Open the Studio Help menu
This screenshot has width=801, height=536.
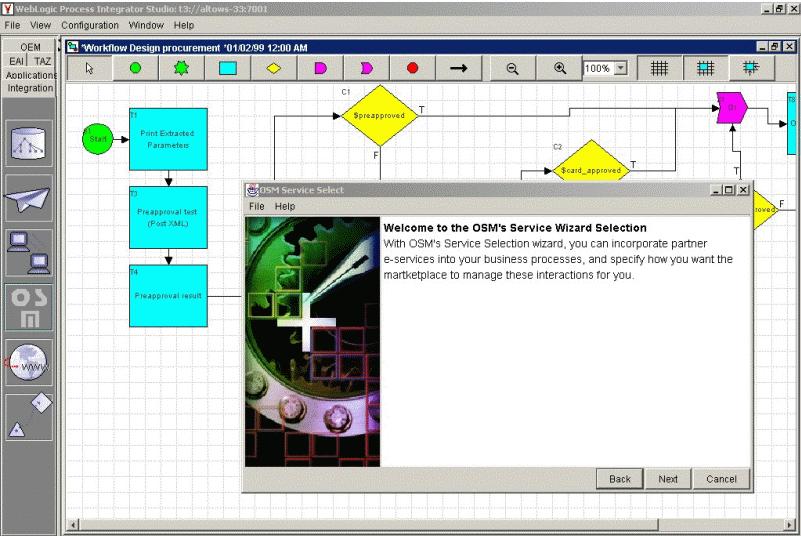183,25
